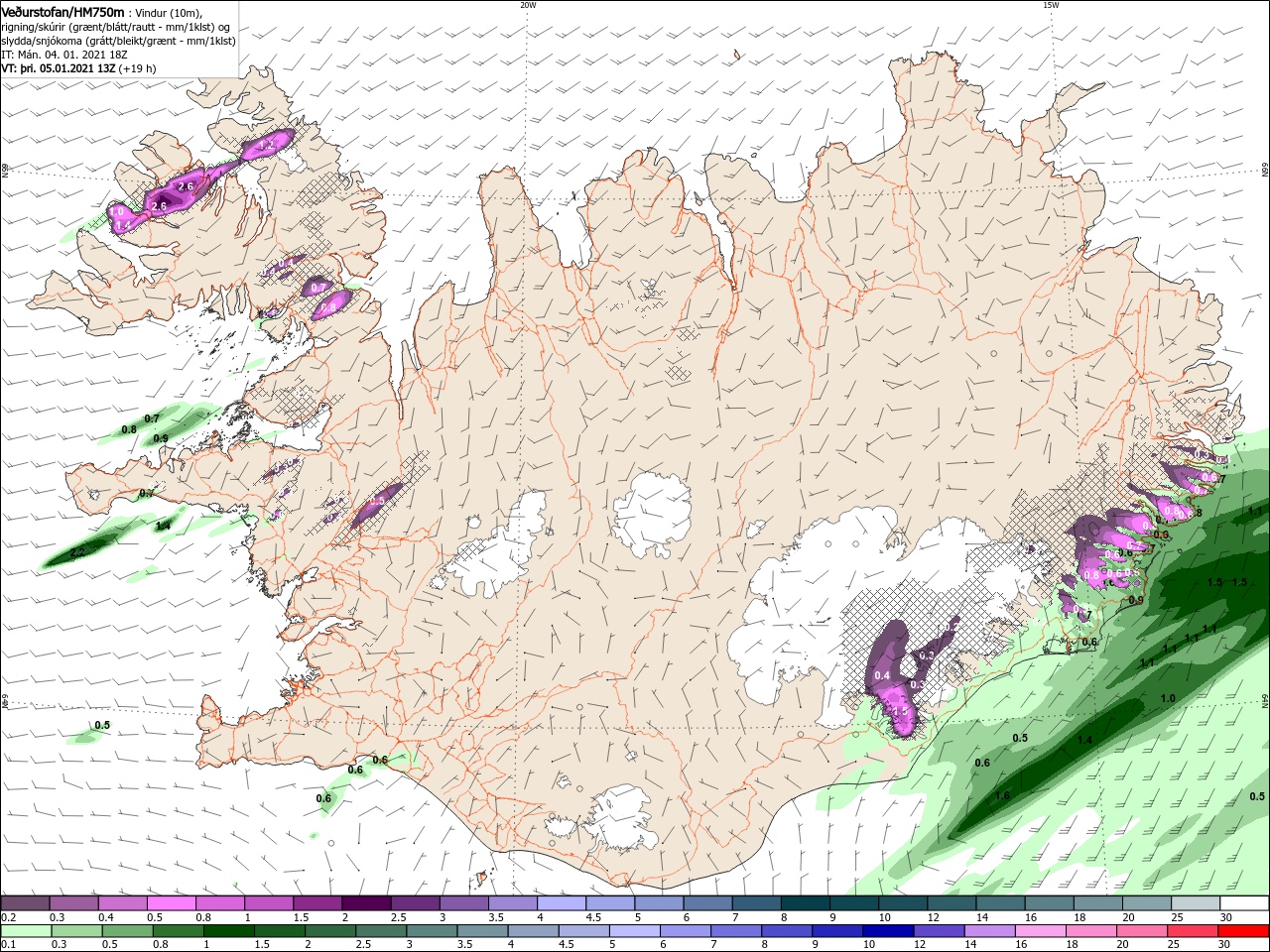Select navy blue swatch above 10 in rain legend
Image resolution: width=1270 pixels, height=952 pixels.
pyautogui.click(x=889, y=931)
